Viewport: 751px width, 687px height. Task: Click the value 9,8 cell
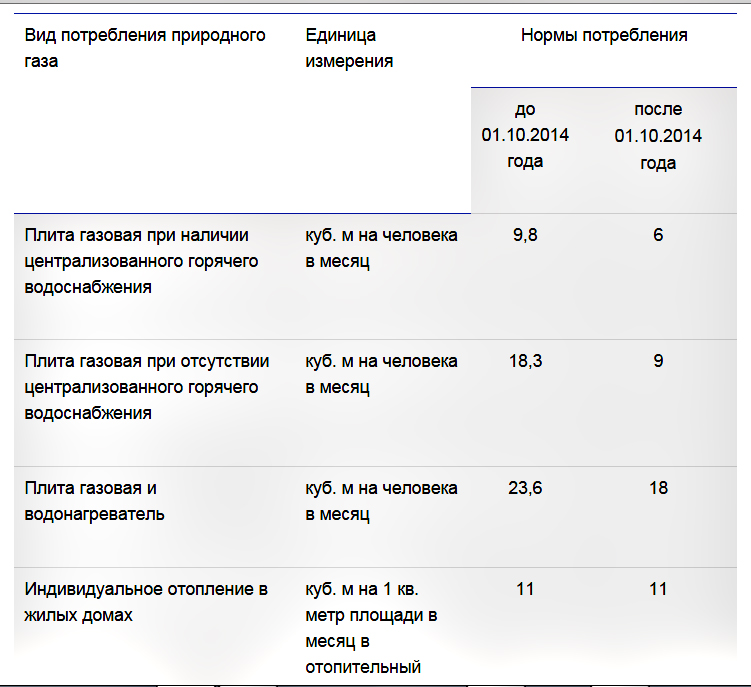tap(525, 235)
